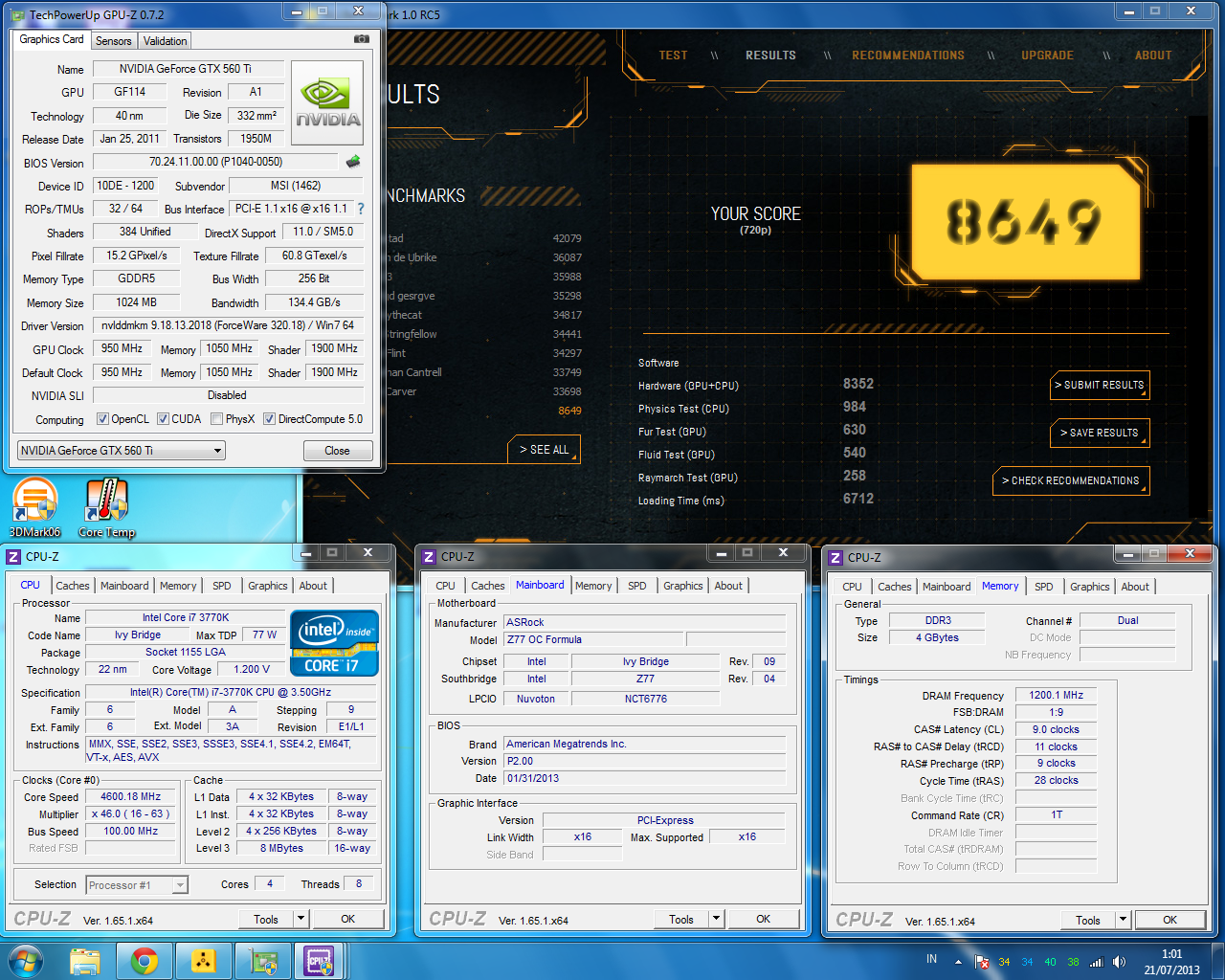Click the volume speaker tray icon
Screen dimensions: 1225x980
[x=1120, y=962]
